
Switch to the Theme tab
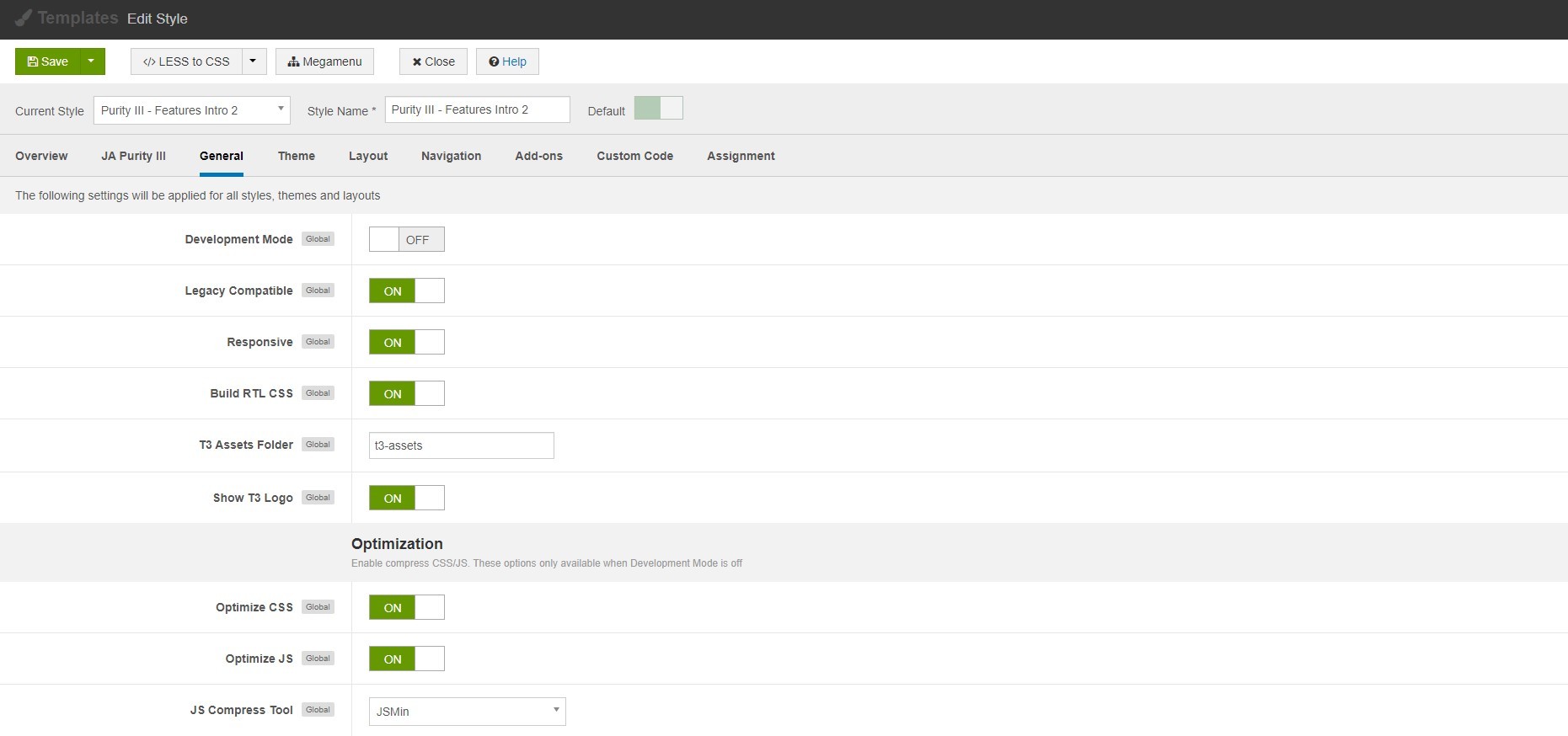click(296, 156)
